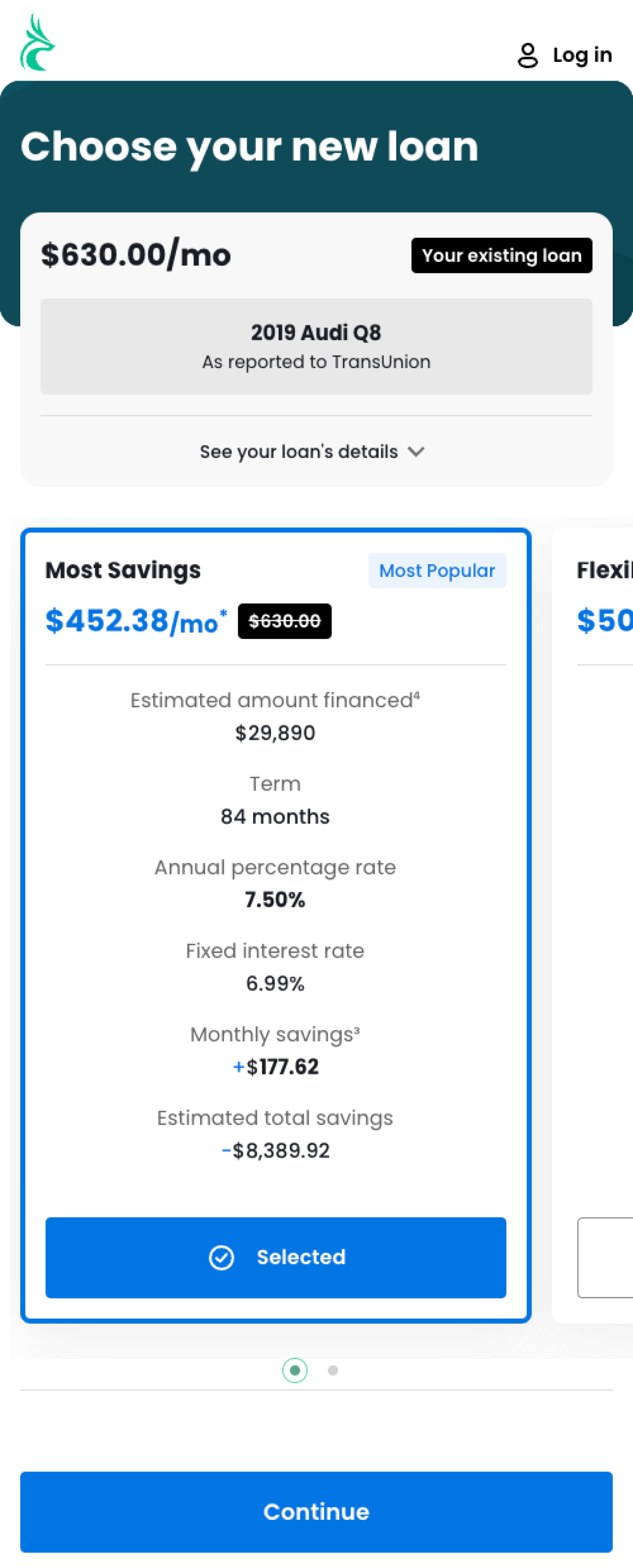This screenshot has width=633, height=1568.
Task: Click the chevron beside loan's details
Action: click(x=417, y=451)
